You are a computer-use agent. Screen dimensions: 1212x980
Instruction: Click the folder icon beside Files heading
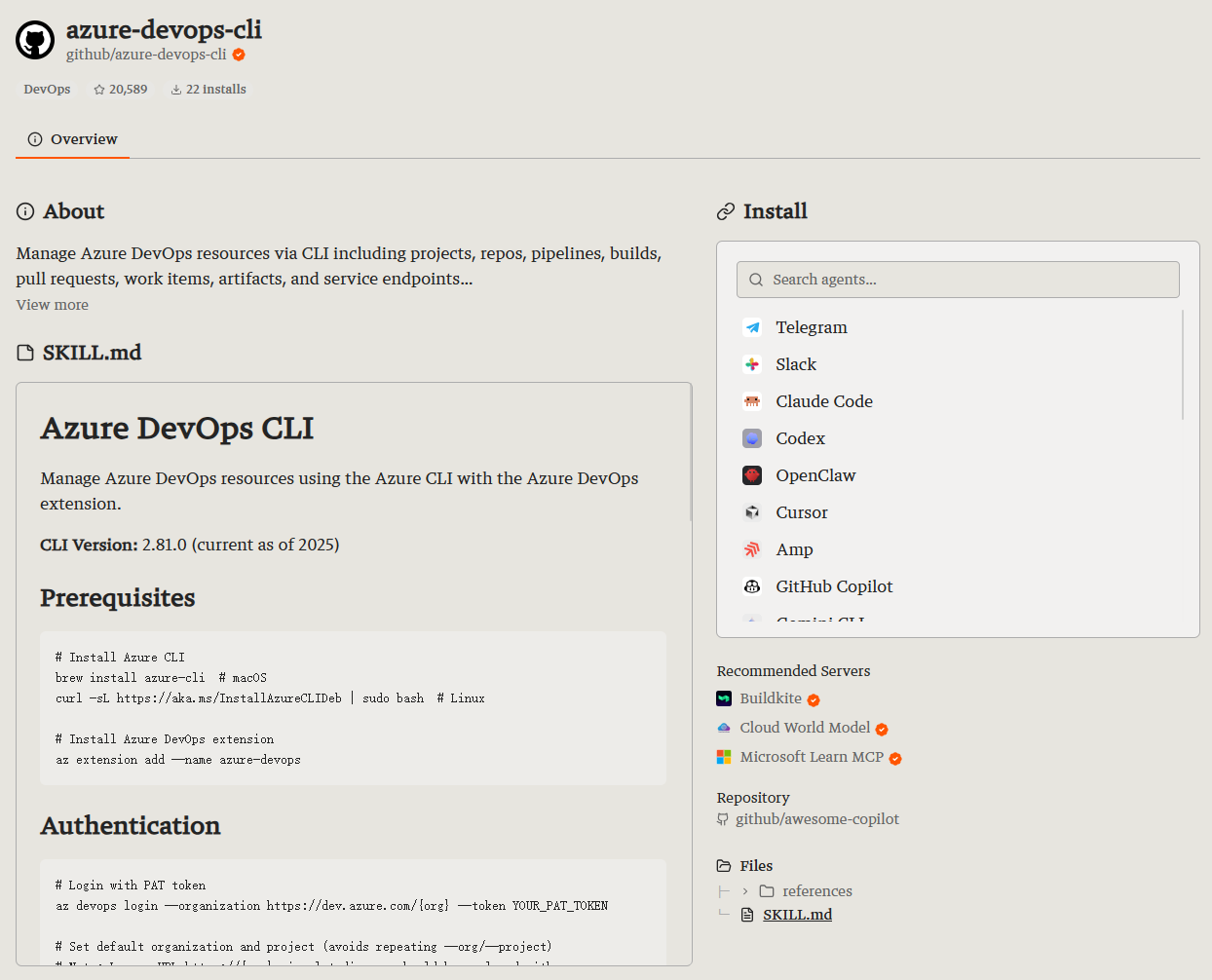point(724,866)
